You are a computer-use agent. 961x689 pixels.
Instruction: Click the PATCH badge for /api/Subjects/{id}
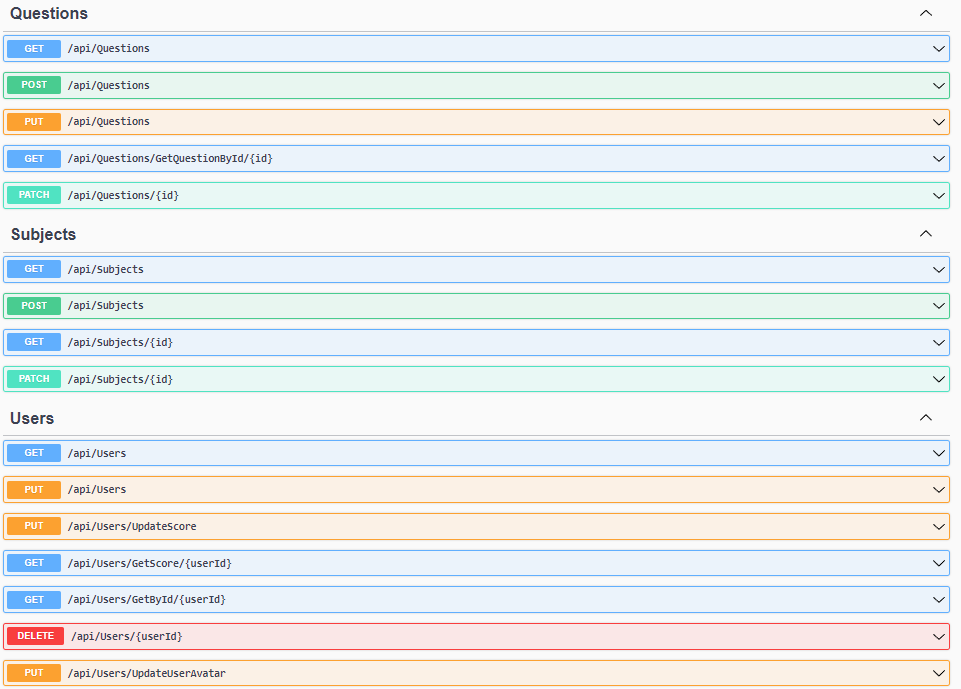click(34, 379)
